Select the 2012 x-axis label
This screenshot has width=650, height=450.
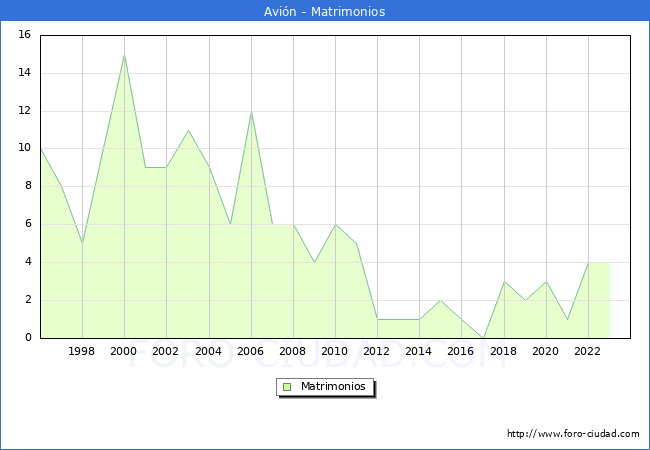(x=376, y=351)
